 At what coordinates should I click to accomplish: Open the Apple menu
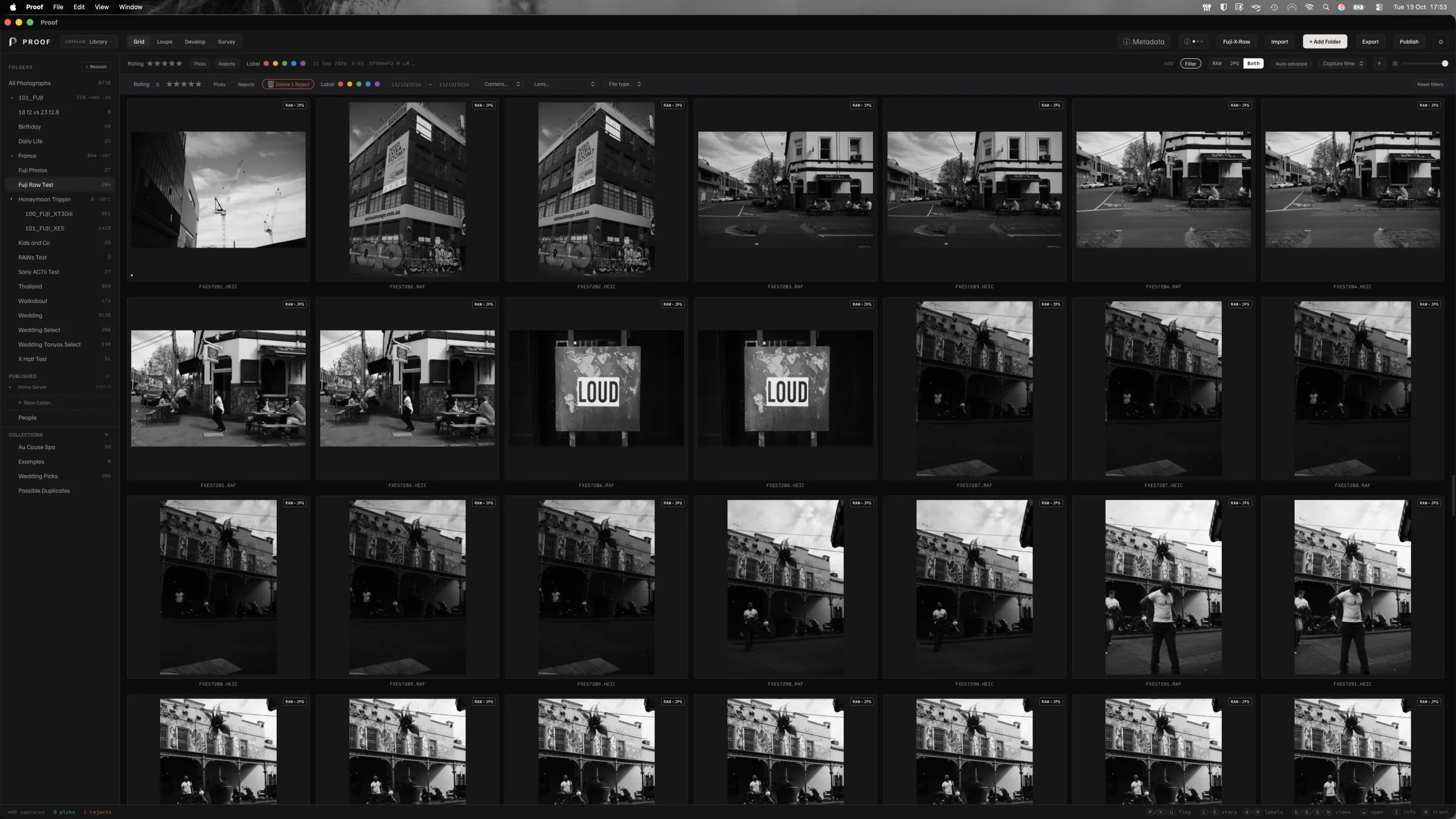[x=13, y=7]
